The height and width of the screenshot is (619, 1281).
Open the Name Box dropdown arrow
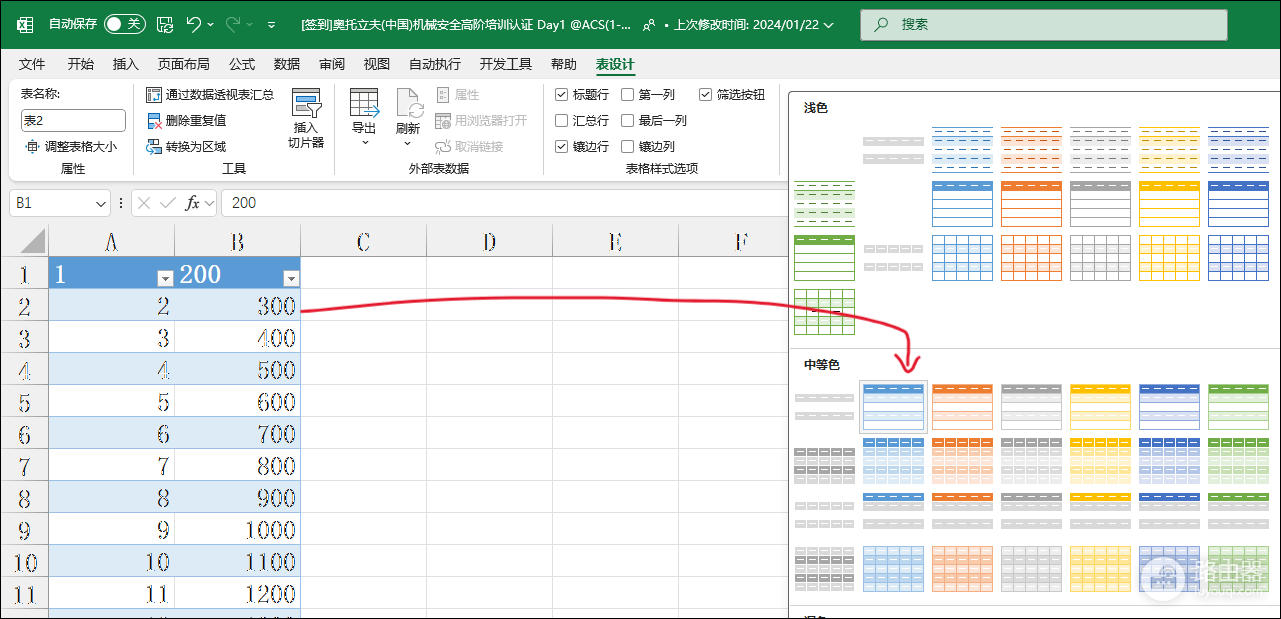[x=101, y=203]
